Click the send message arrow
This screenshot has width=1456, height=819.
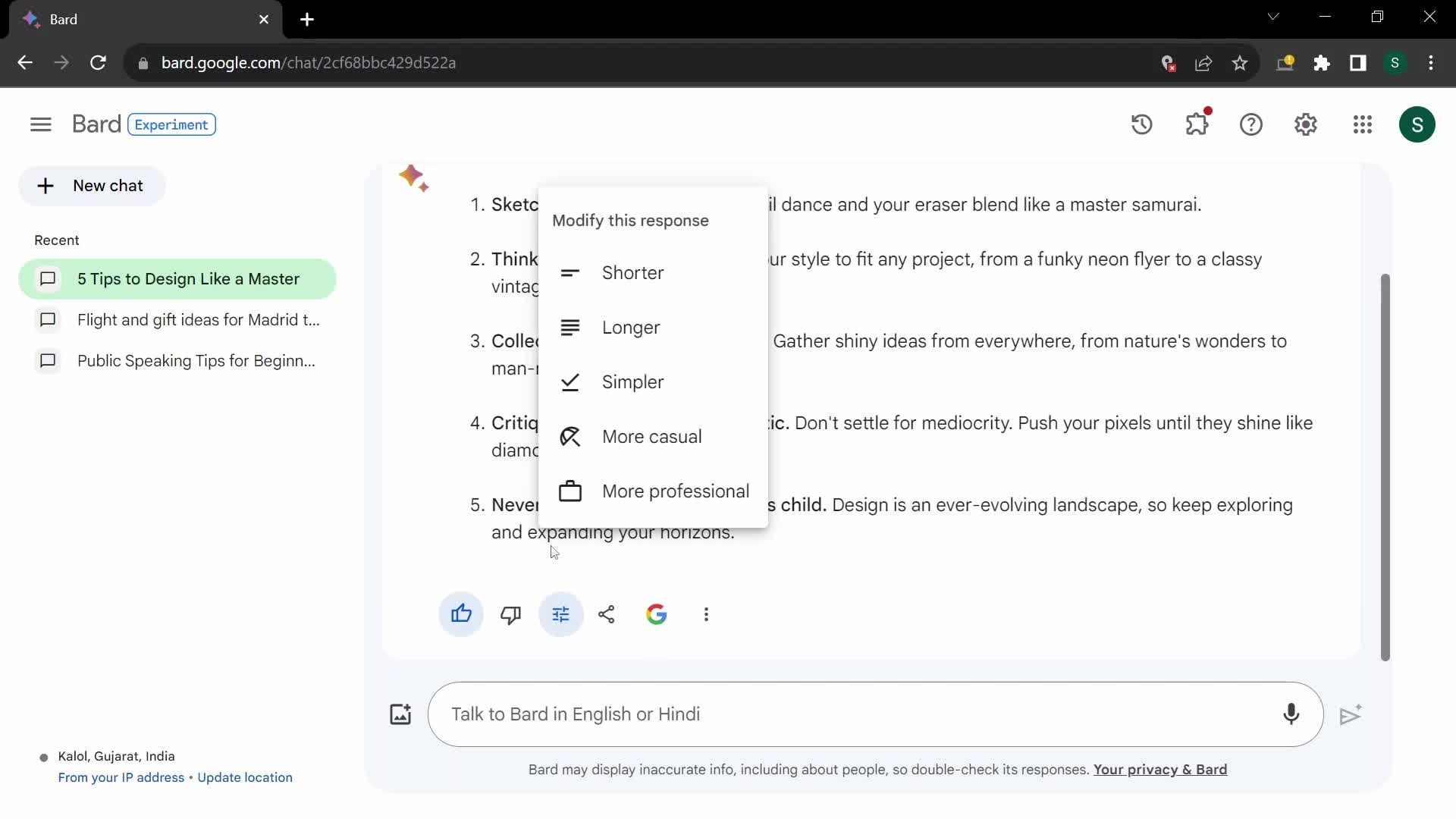point(1351,715)
